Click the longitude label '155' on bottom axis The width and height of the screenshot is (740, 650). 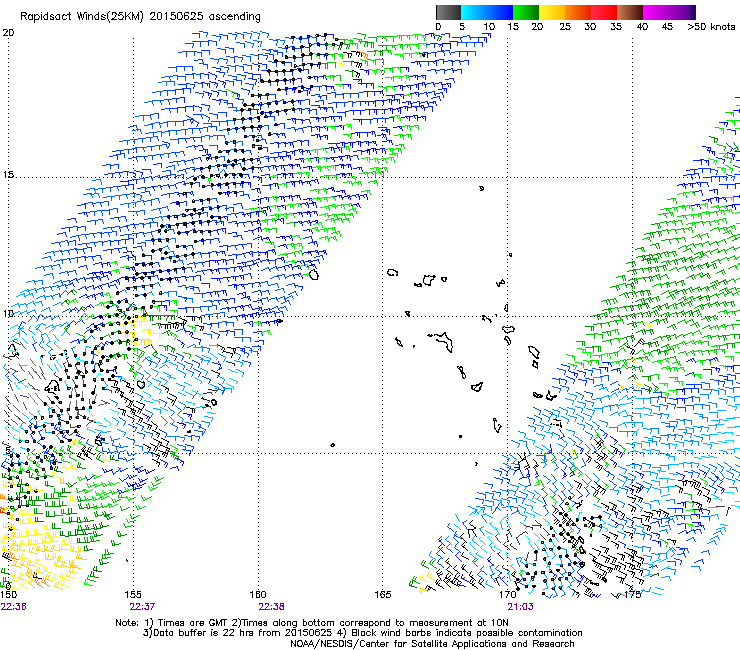(133, 594)
